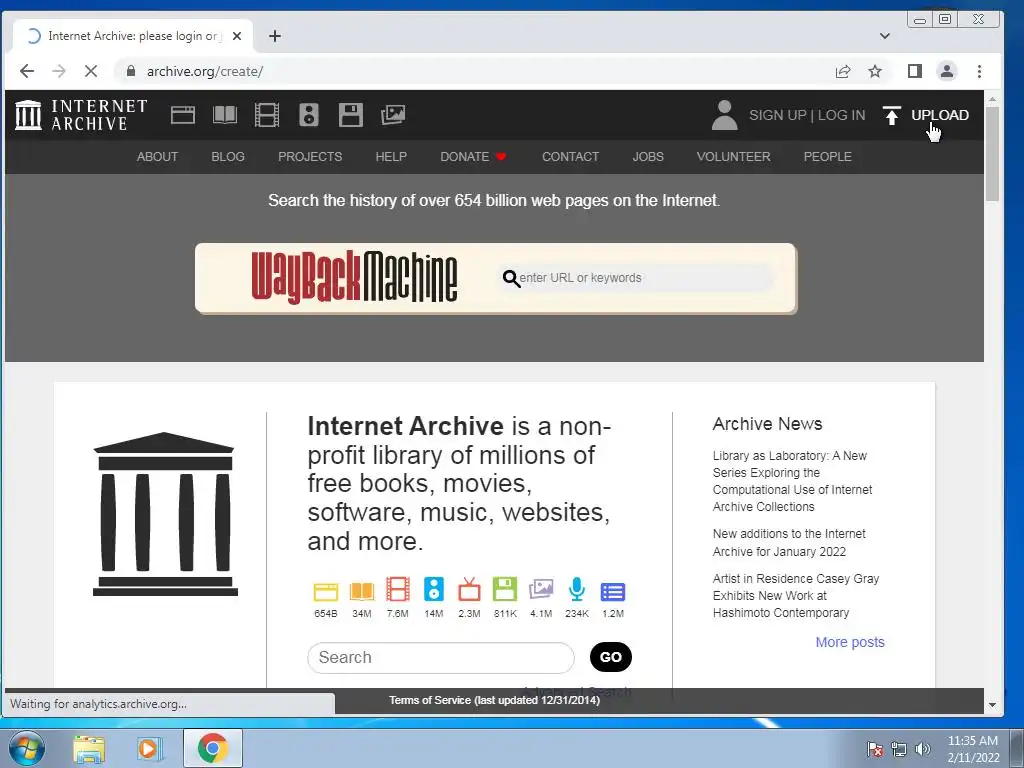This screenshot has height=768, width=1024.
Task: Select the Internet Archive browser tab
Action: pos(133,36)
